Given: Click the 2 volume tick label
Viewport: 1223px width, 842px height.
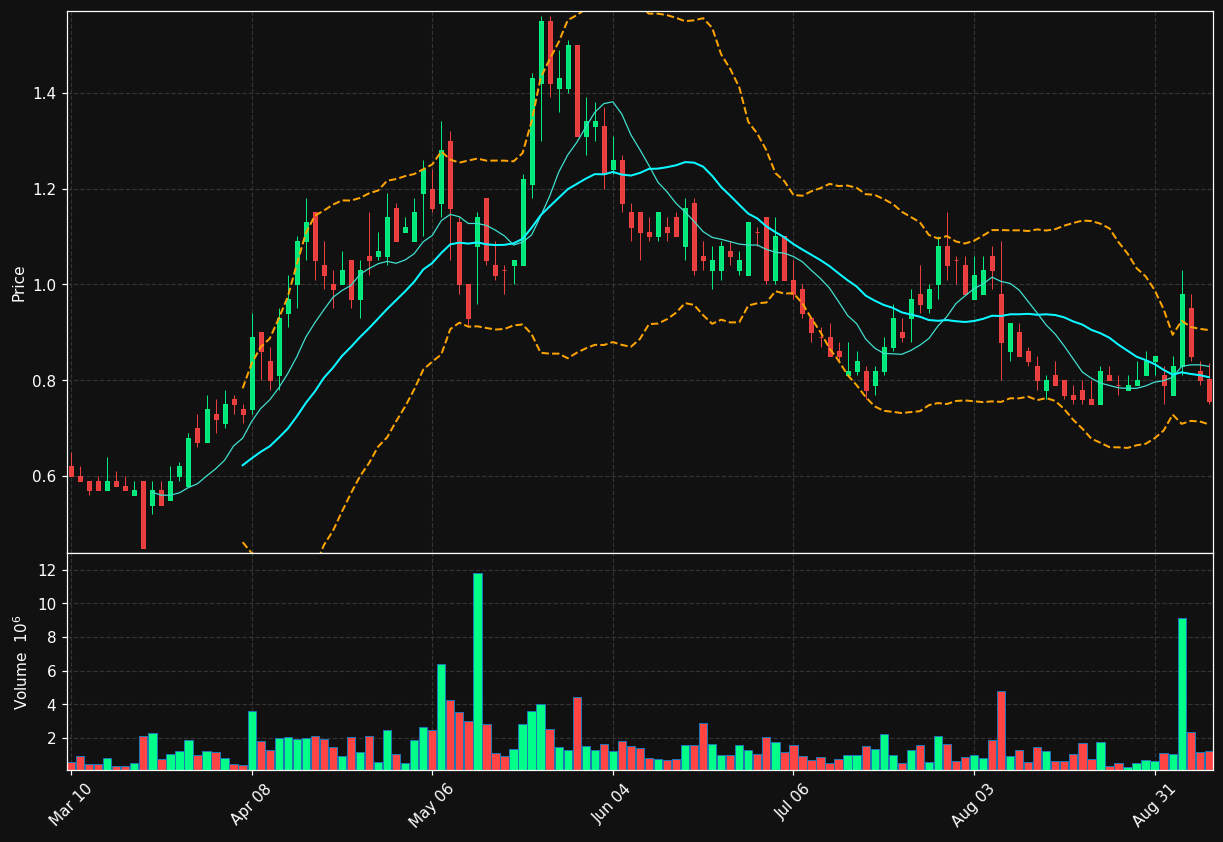Looking at the screenshot, I should (x=53, y=739).
